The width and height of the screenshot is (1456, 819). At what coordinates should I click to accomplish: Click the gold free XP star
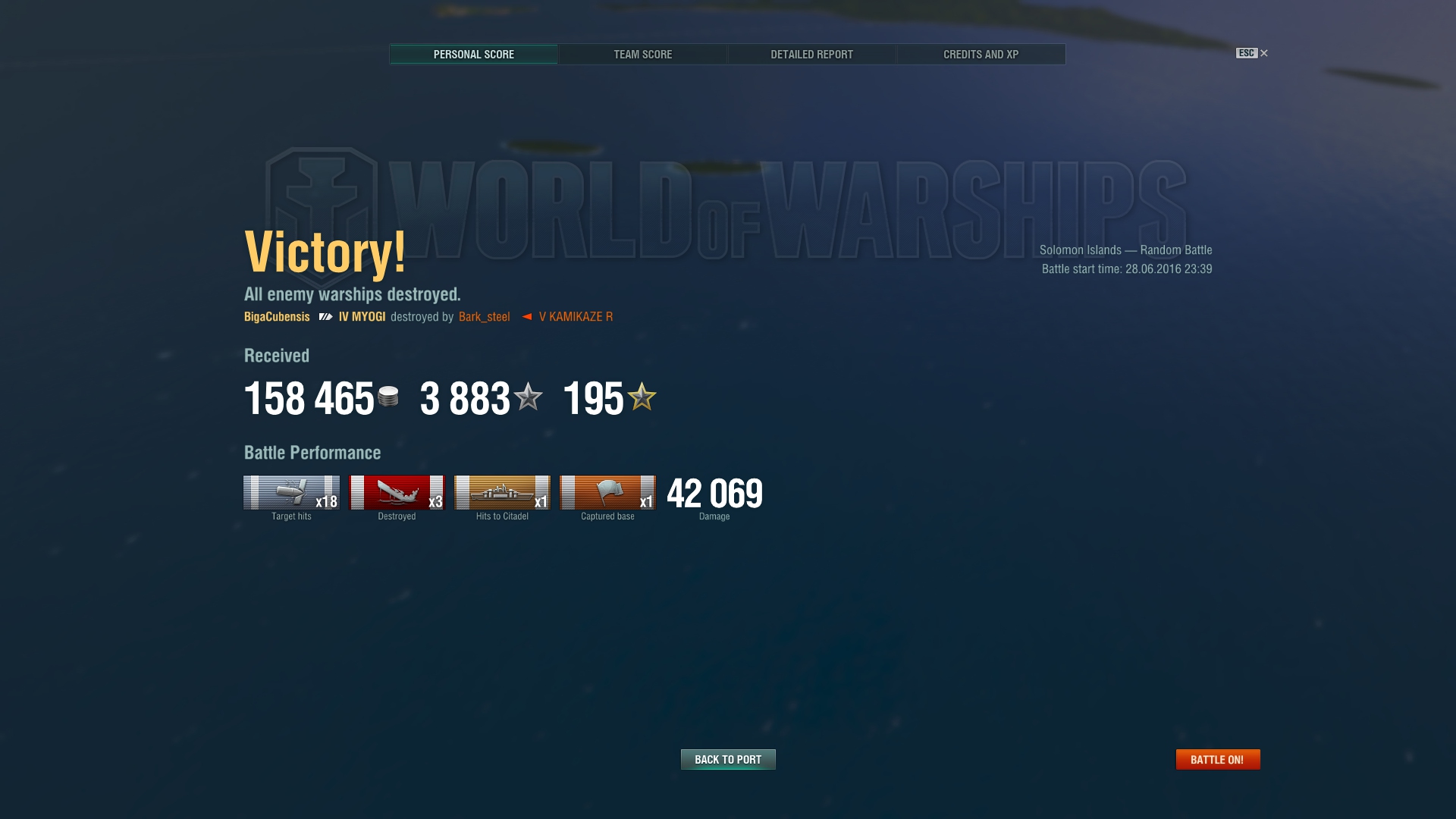(x=642, y=397)
